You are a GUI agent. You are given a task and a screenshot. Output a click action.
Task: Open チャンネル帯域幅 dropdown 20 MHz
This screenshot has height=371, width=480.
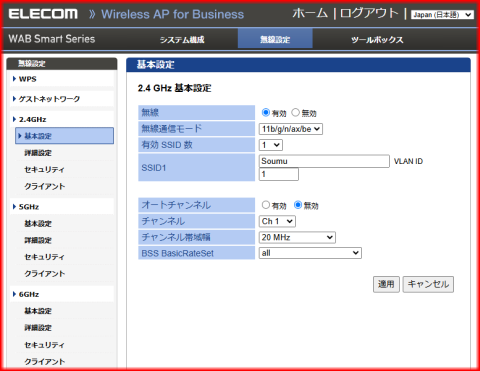[297, 237]
